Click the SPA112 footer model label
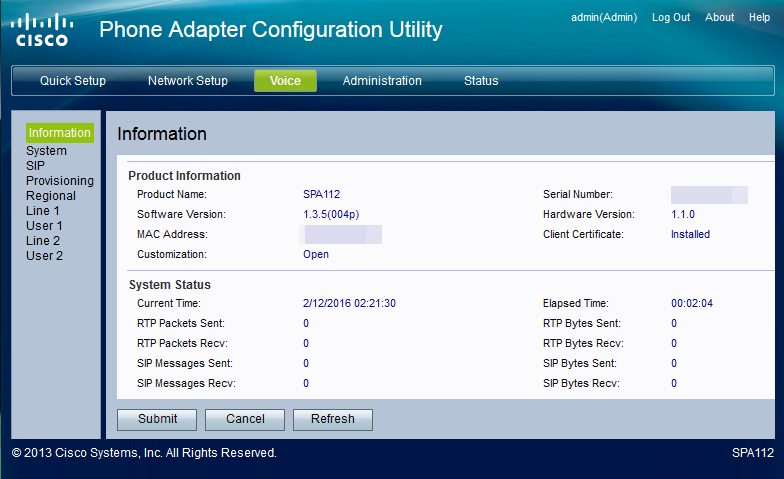 [x=752, y=452]
